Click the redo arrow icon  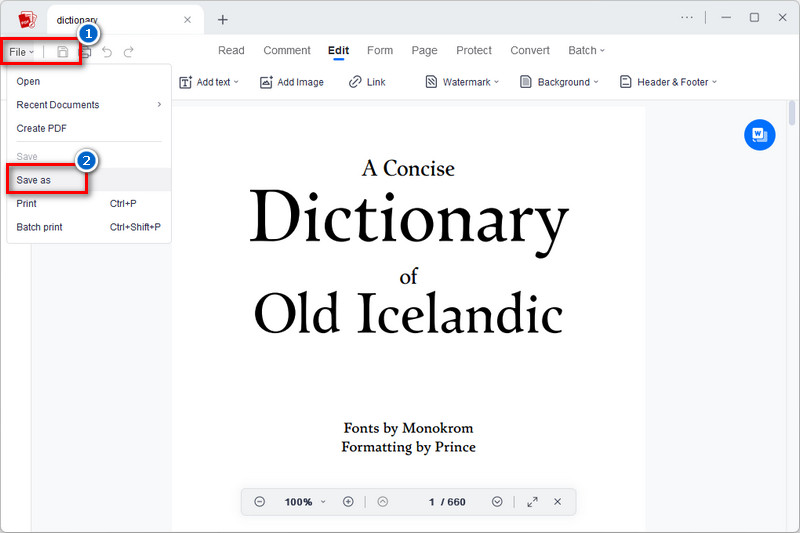[x=128, y=52]
